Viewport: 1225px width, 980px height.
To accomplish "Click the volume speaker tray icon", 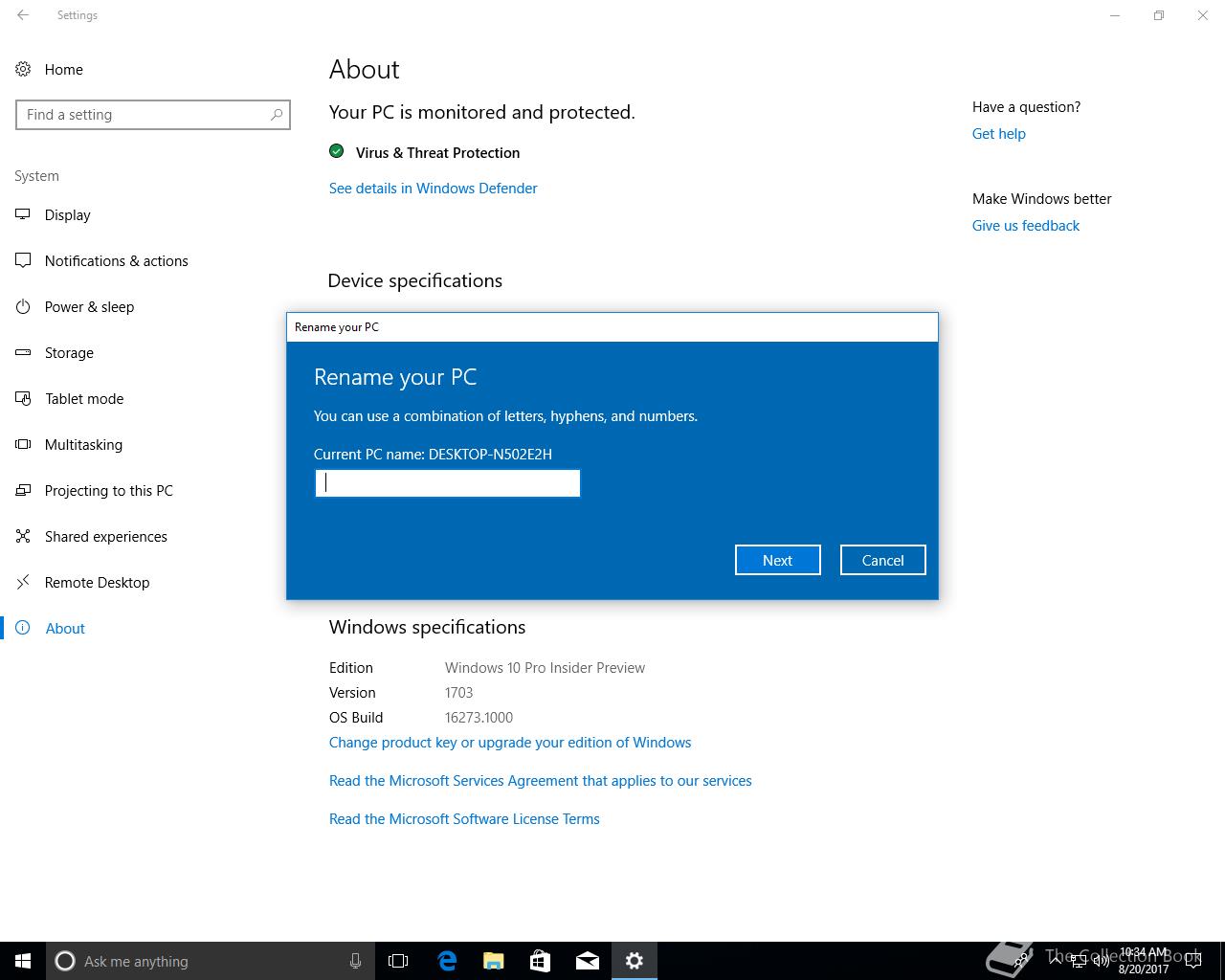I will (x=1101, y=961).
